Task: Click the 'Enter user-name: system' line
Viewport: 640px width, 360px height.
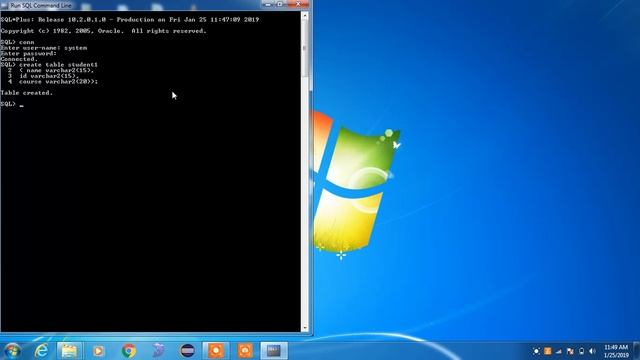Action: click(x=44, y=48)
